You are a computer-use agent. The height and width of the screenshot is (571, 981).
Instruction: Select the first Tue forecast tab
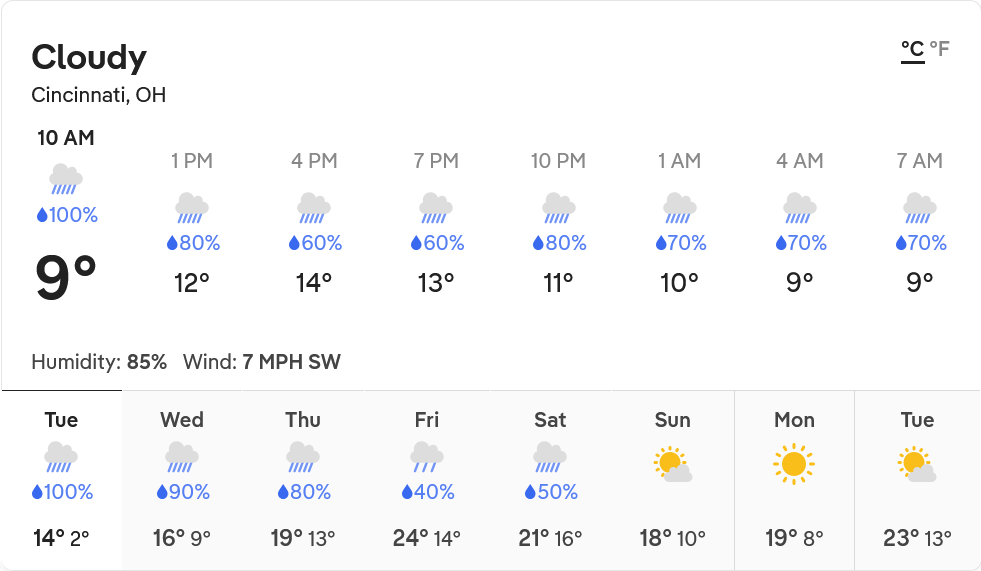pyautogui.click(x=62, y=480)
